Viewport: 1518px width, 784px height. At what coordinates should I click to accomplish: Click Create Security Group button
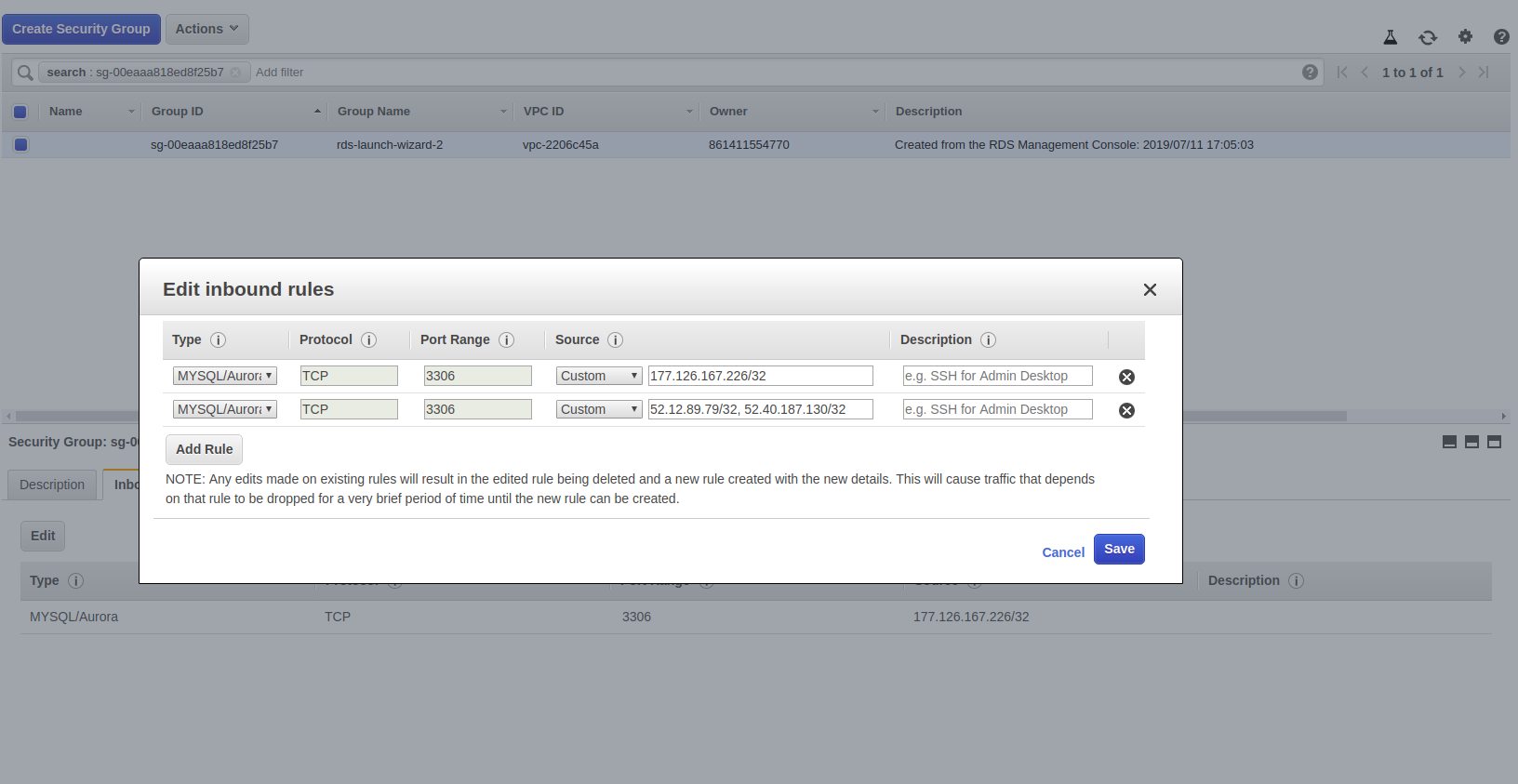pyautogui.click(x=81, y=29)
